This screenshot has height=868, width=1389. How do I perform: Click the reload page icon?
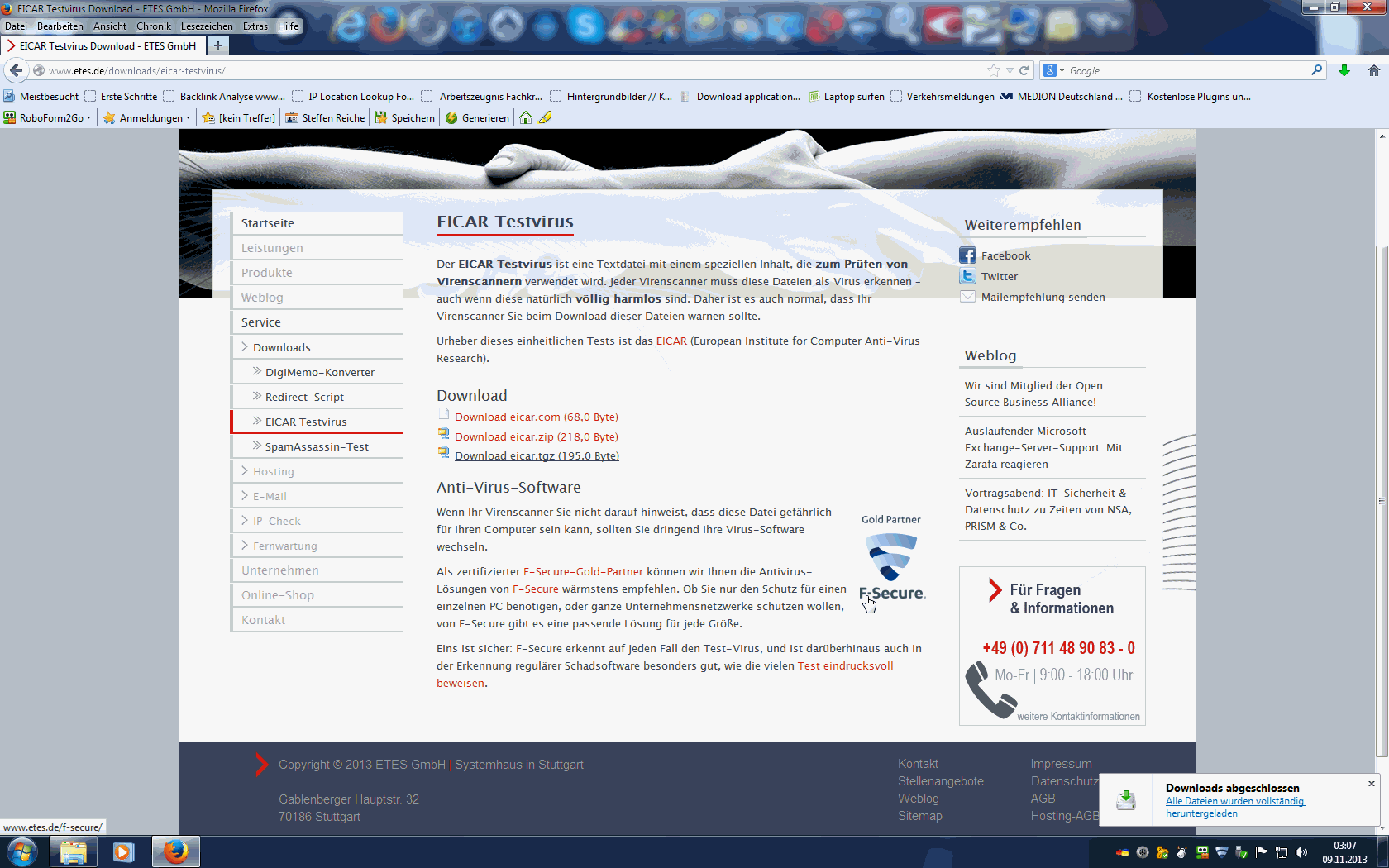click(1024, 71)
